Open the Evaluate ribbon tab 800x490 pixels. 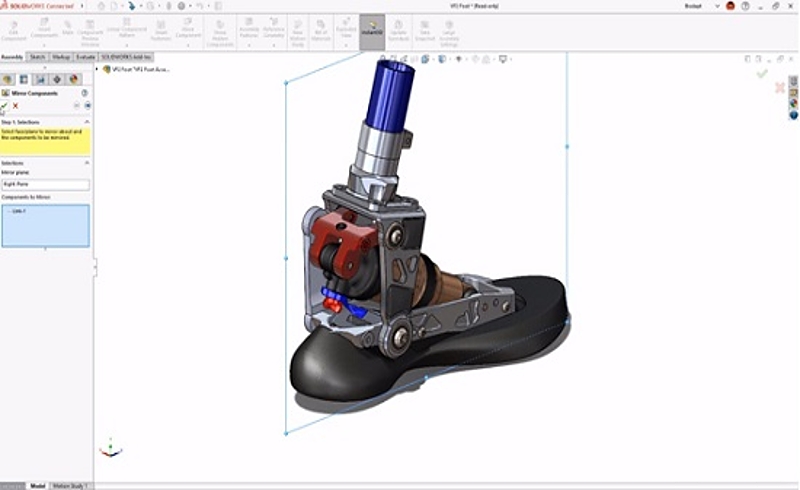[86, 57]
